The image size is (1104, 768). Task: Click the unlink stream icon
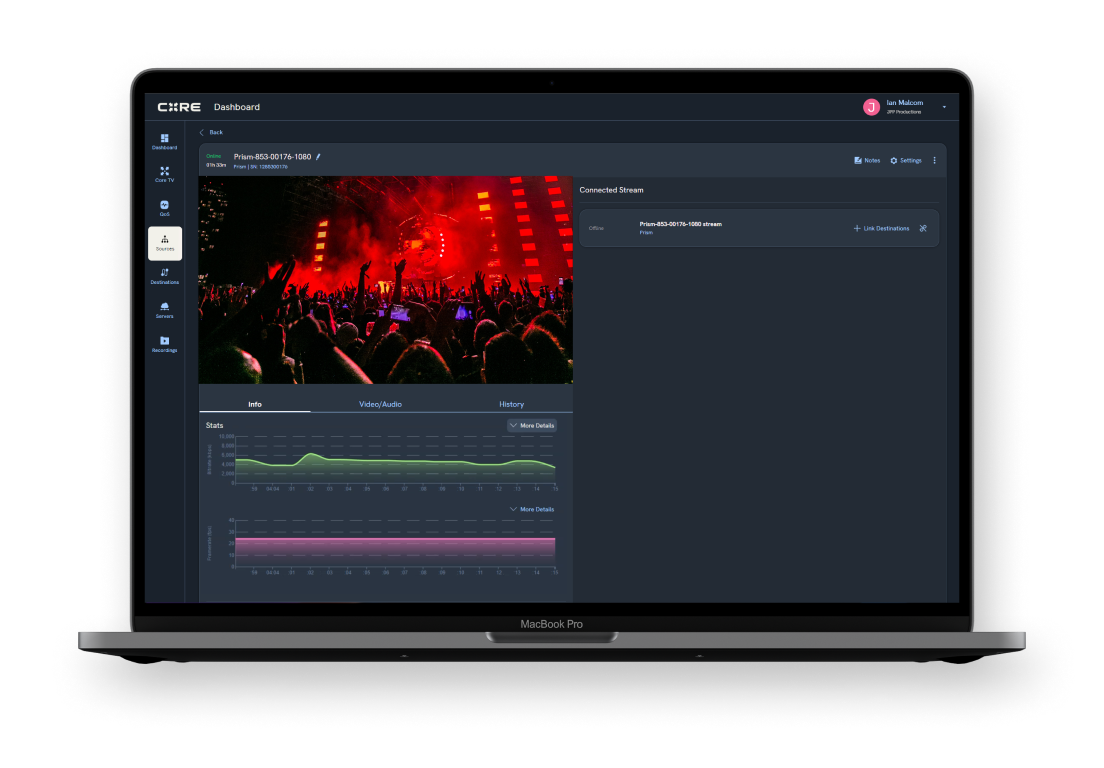click(923, 228)
